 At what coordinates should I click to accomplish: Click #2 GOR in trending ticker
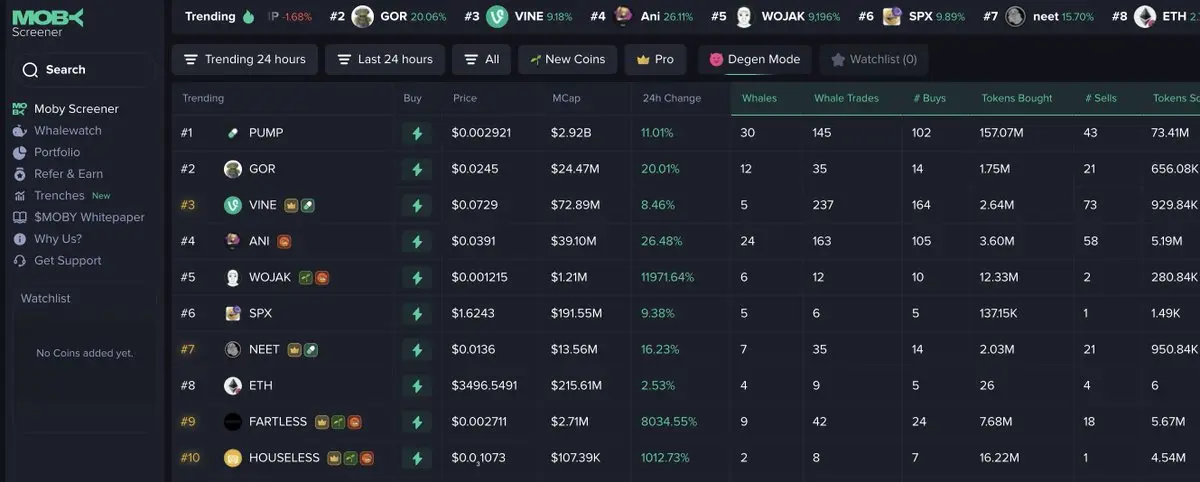click(x=388, y=17)
